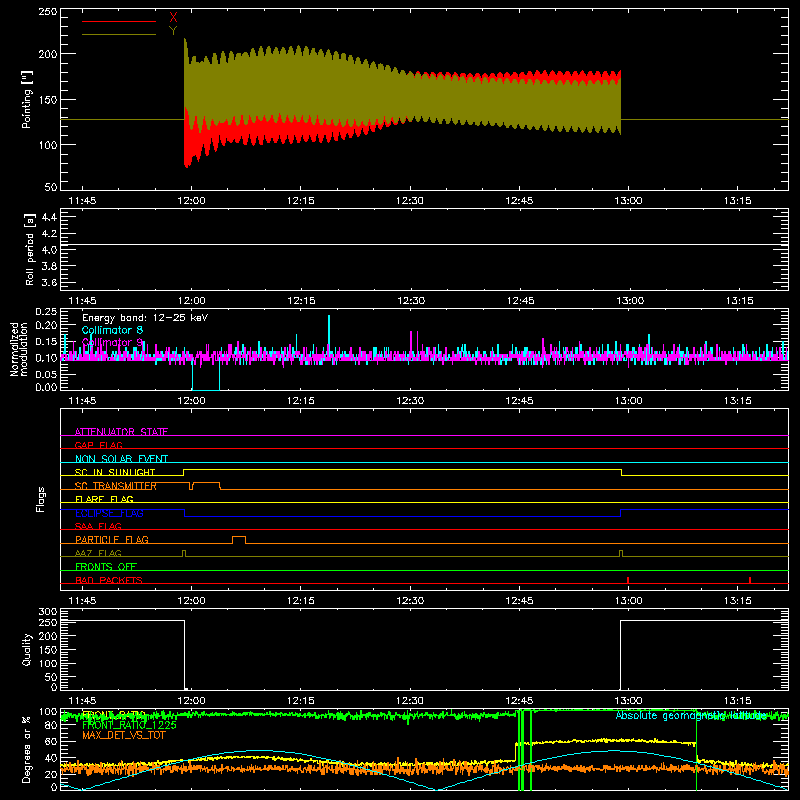The image size is (800, 800).
Task: Click 0.25 on the modulation y-axis
Action: click(x=46, y=312)
